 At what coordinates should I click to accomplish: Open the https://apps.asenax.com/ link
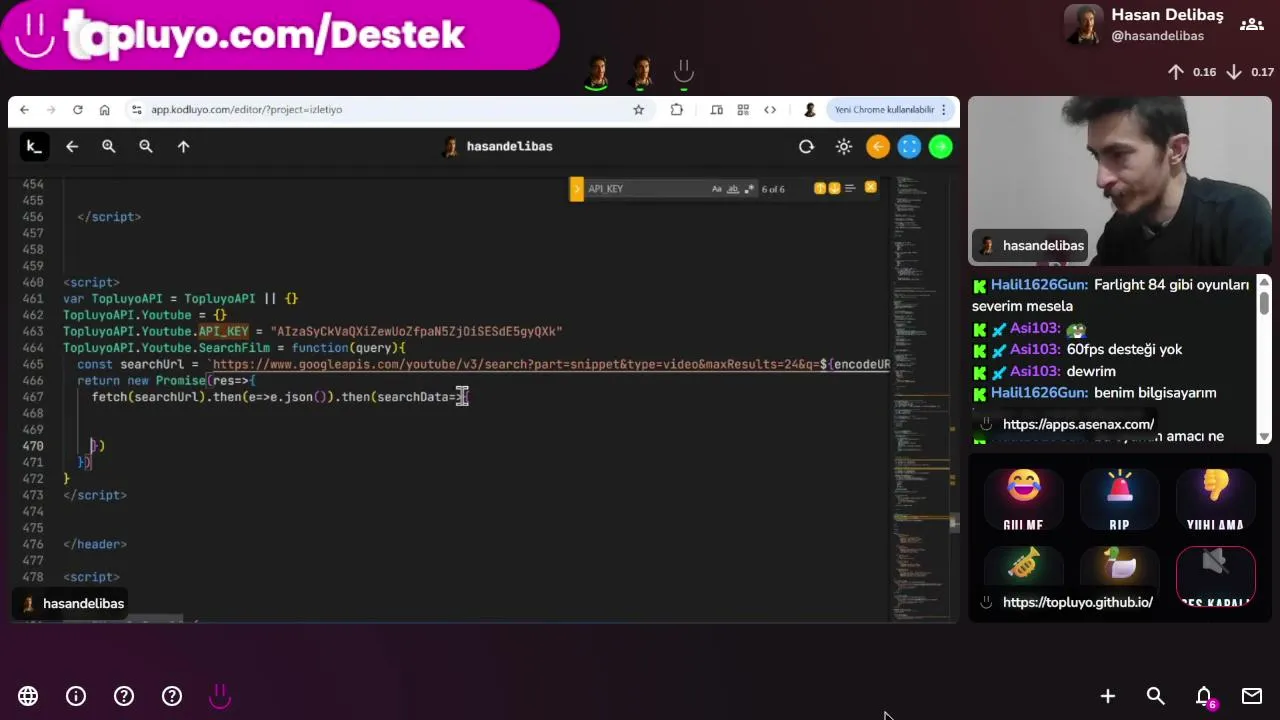pyautogui.click(x=1078, y=425)
